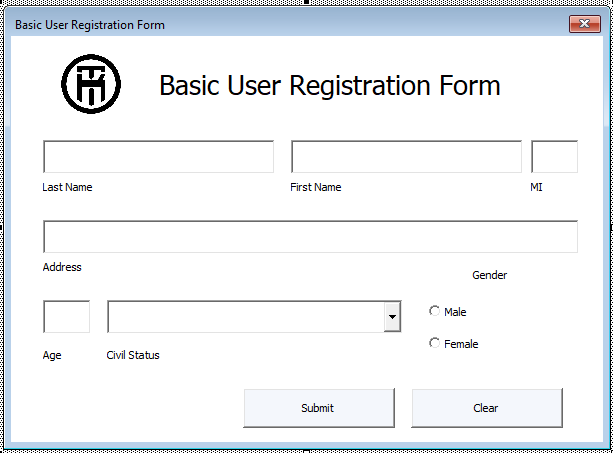
Task: Click the window title bar text
Action: click(x=90, y=25)
